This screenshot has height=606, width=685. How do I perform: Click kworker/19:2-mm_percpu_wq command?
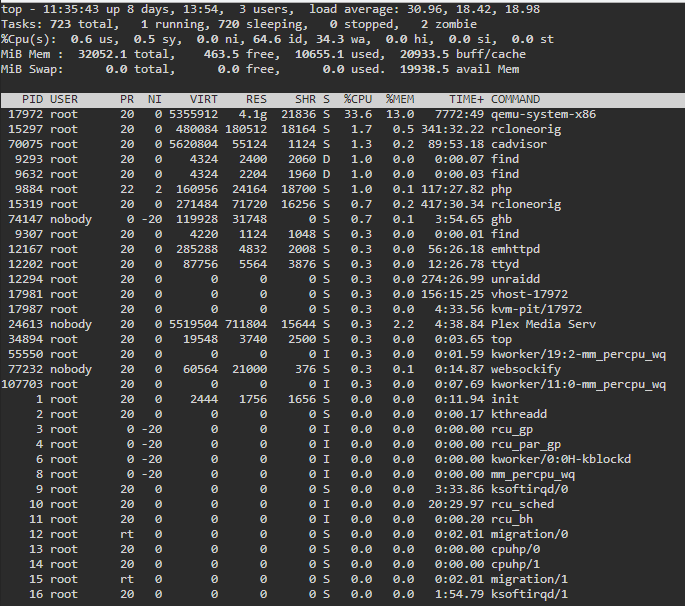point(578,354)
